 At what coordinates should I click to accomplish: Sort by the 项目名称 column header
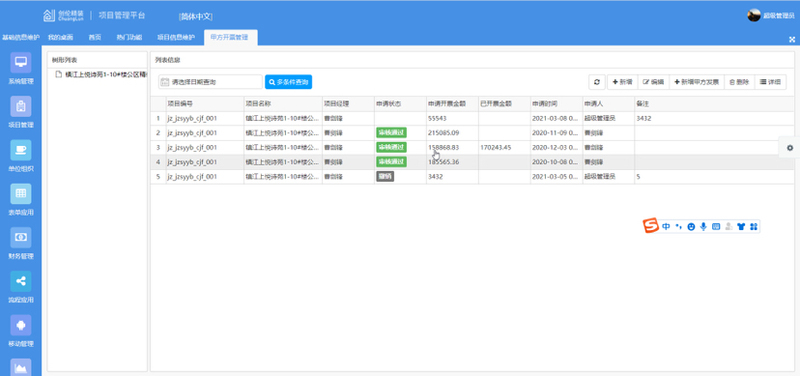[283, 104]
